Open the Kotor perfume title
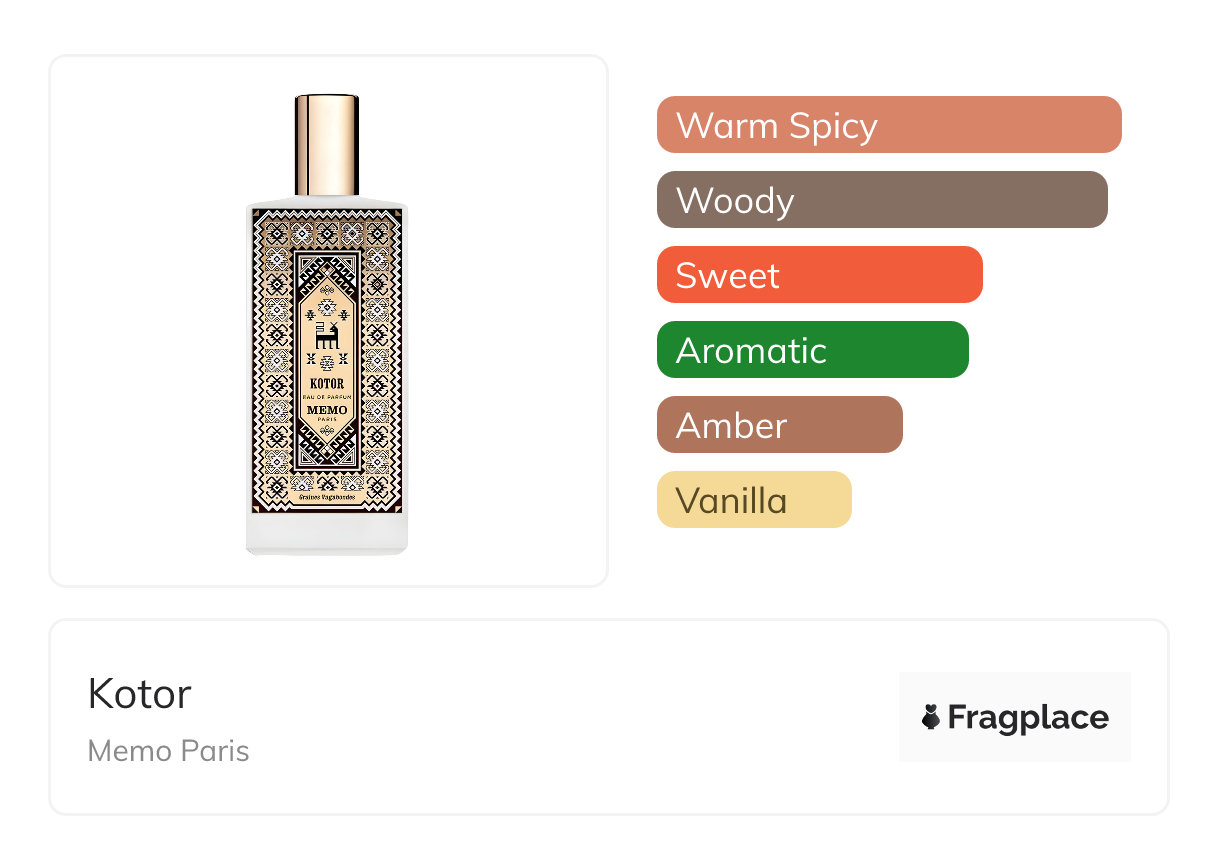The image size is (1218, 864). (x=139, y=694)
